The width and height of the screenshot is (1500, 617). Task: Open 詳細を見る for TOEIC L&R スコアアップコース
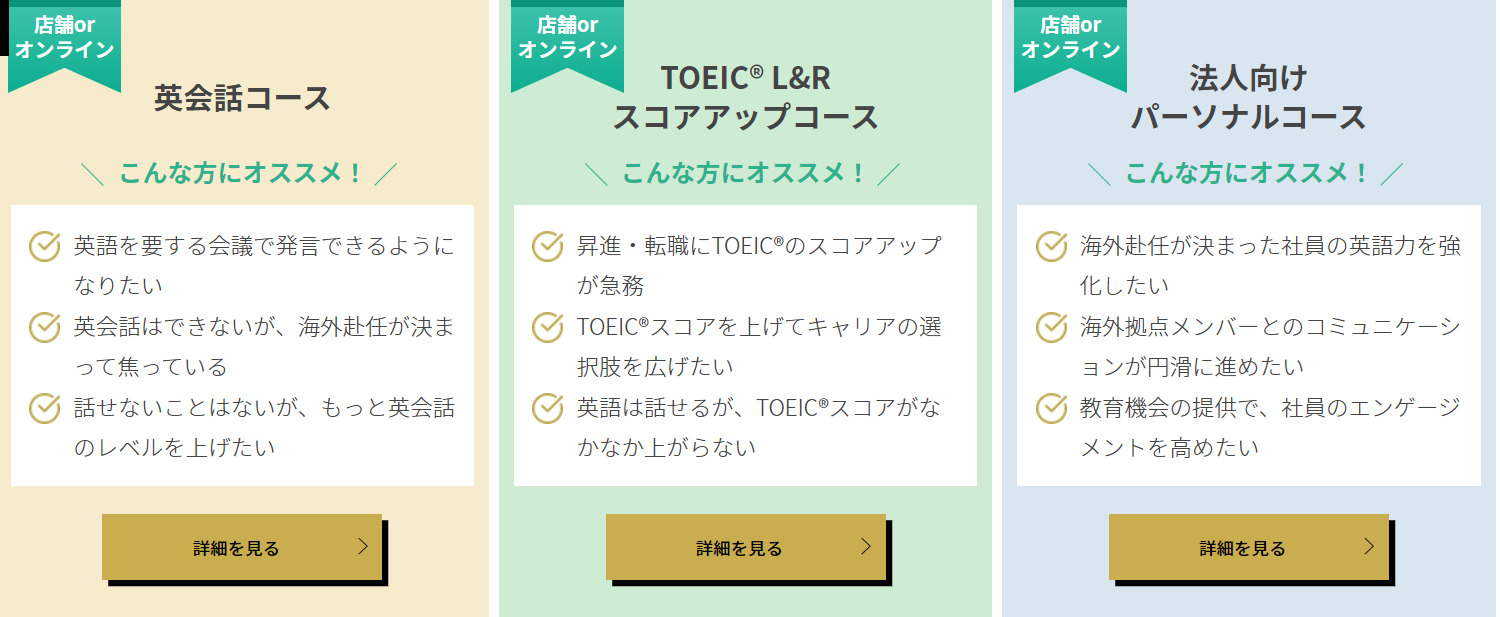(745, 547)
